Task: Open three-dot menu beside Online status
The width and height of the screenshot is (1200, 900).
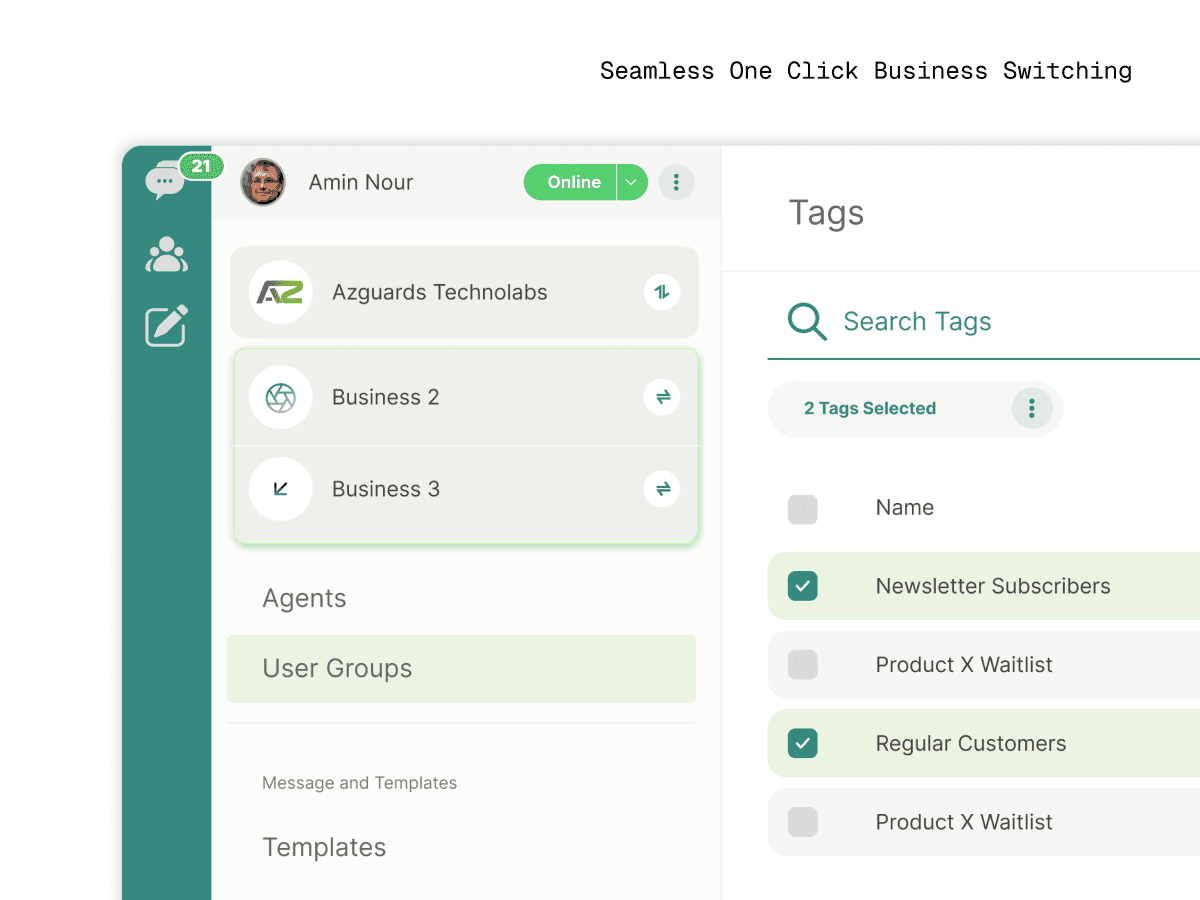Action: click(x=676, y=182)
